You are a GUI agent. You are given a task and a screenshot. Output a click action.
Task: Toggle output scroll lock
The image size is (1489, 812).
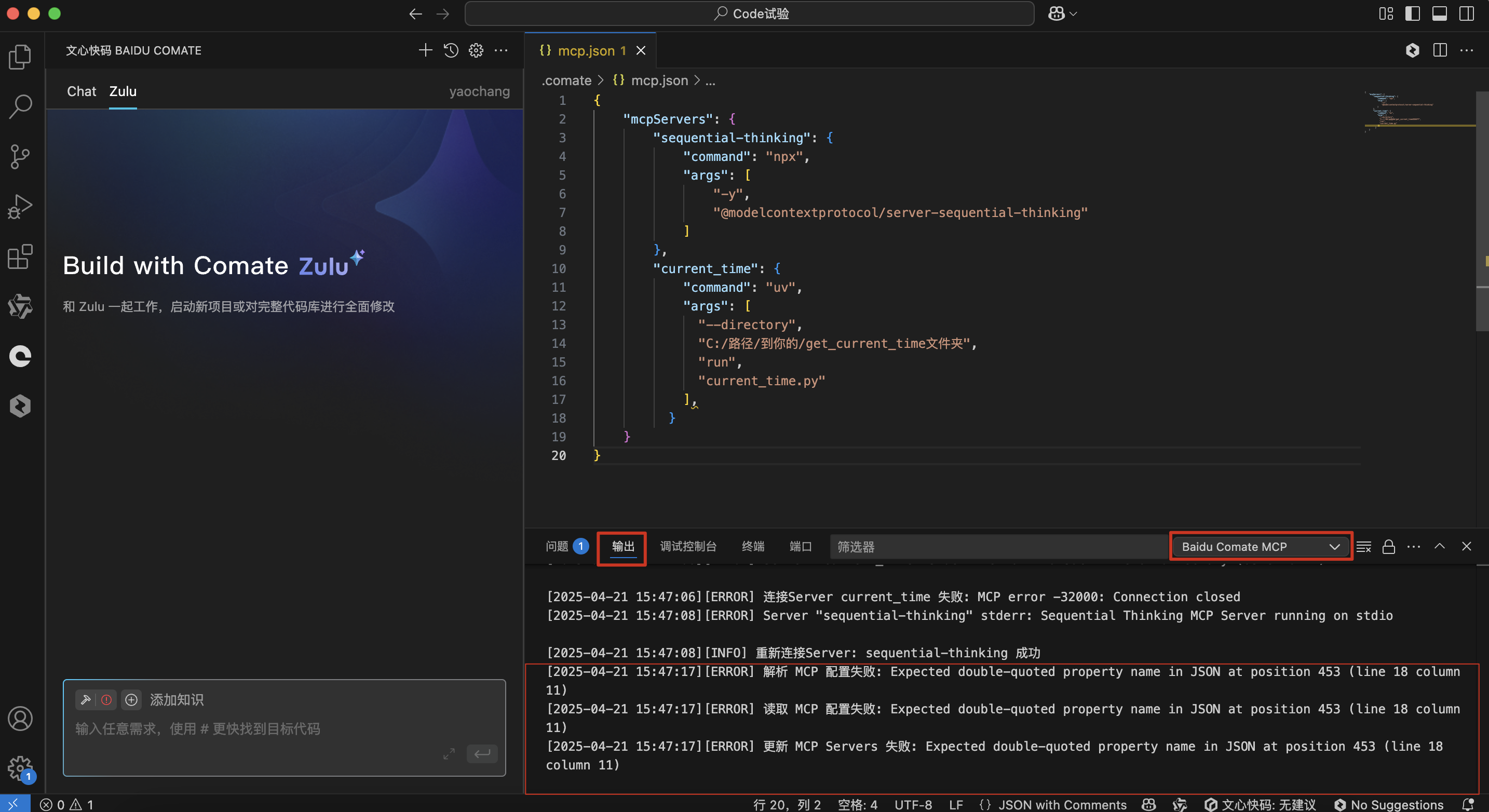tap(1388, 547)
